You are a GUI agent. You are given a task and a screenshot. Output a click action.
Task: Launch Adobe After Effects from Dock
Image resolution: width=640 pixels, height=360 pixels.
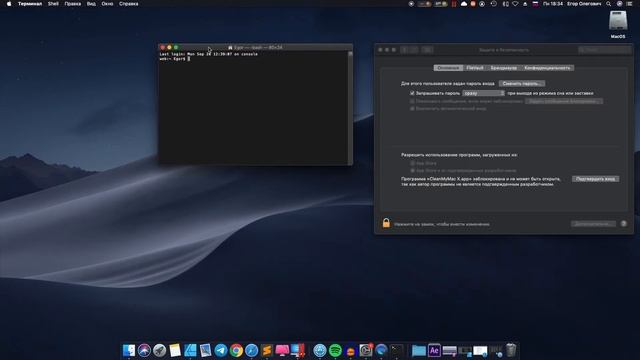[434, 350]
